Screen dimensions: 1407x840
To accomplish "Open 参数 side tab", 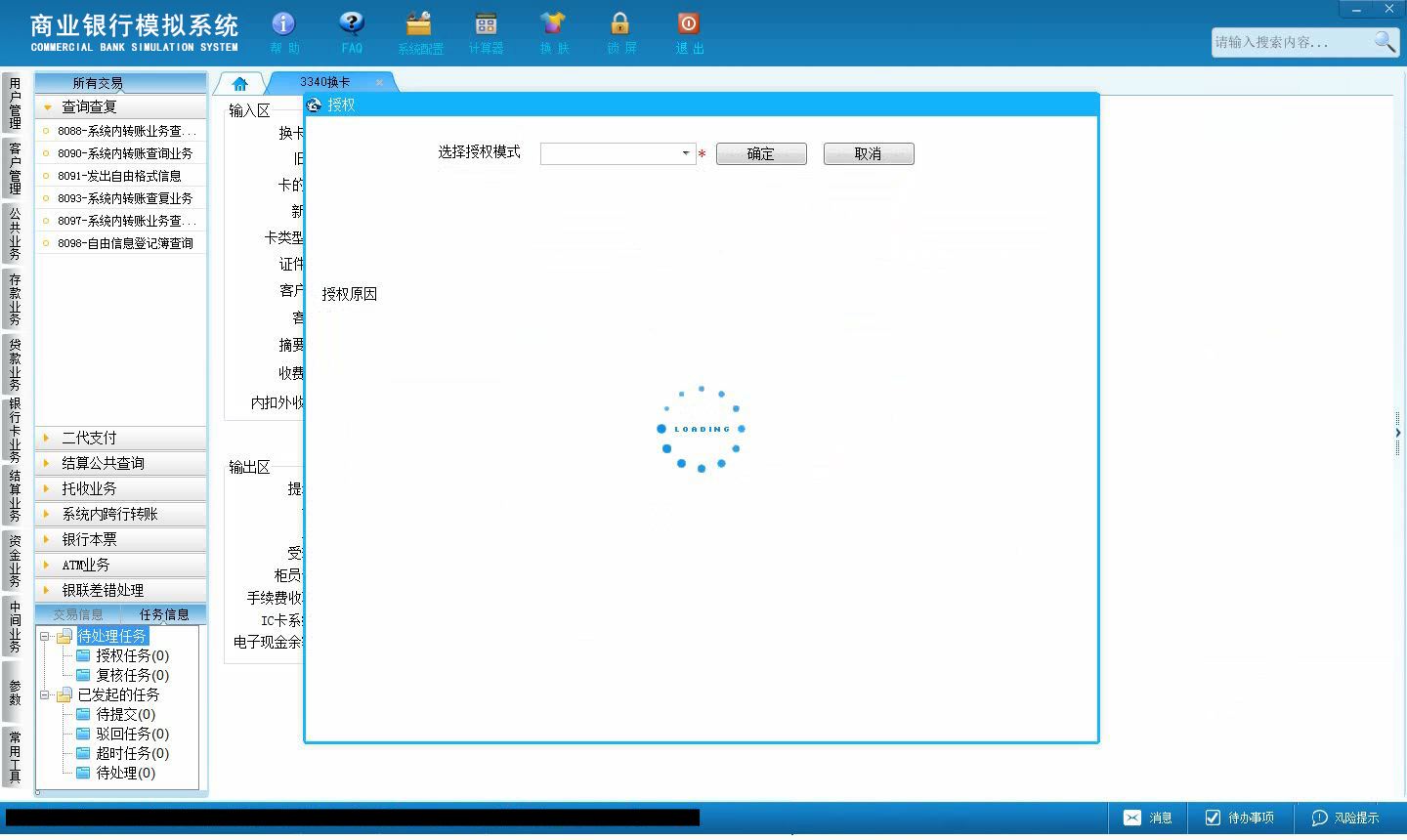I will pyautogui.click(x=15, y=693).
